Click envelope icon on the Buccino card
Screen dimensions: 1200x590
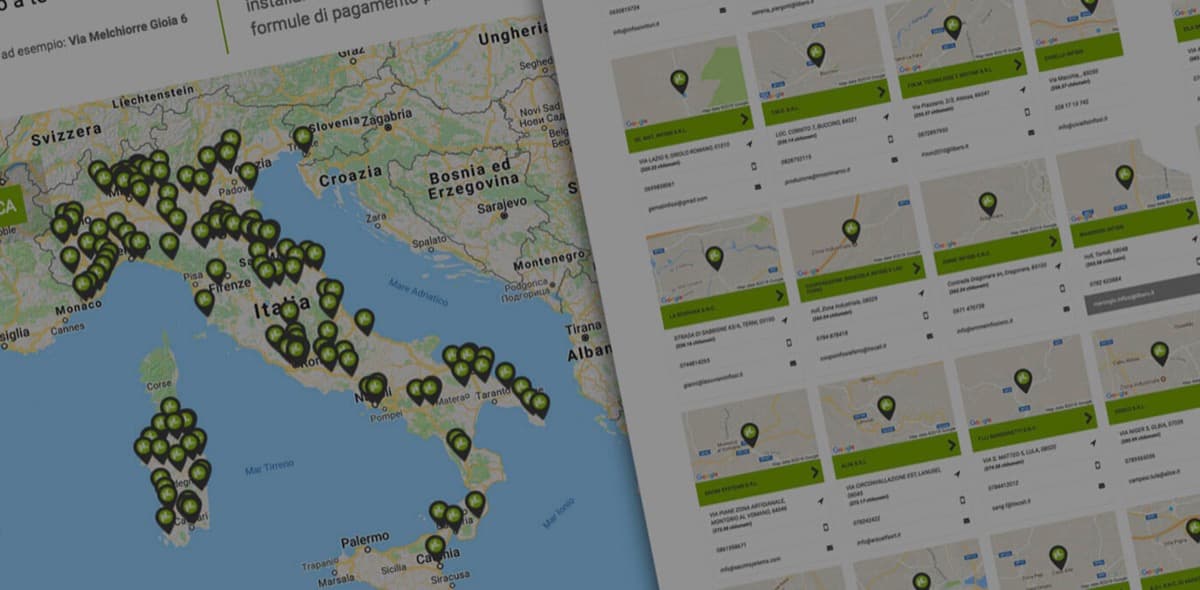[x=894, y=159]
